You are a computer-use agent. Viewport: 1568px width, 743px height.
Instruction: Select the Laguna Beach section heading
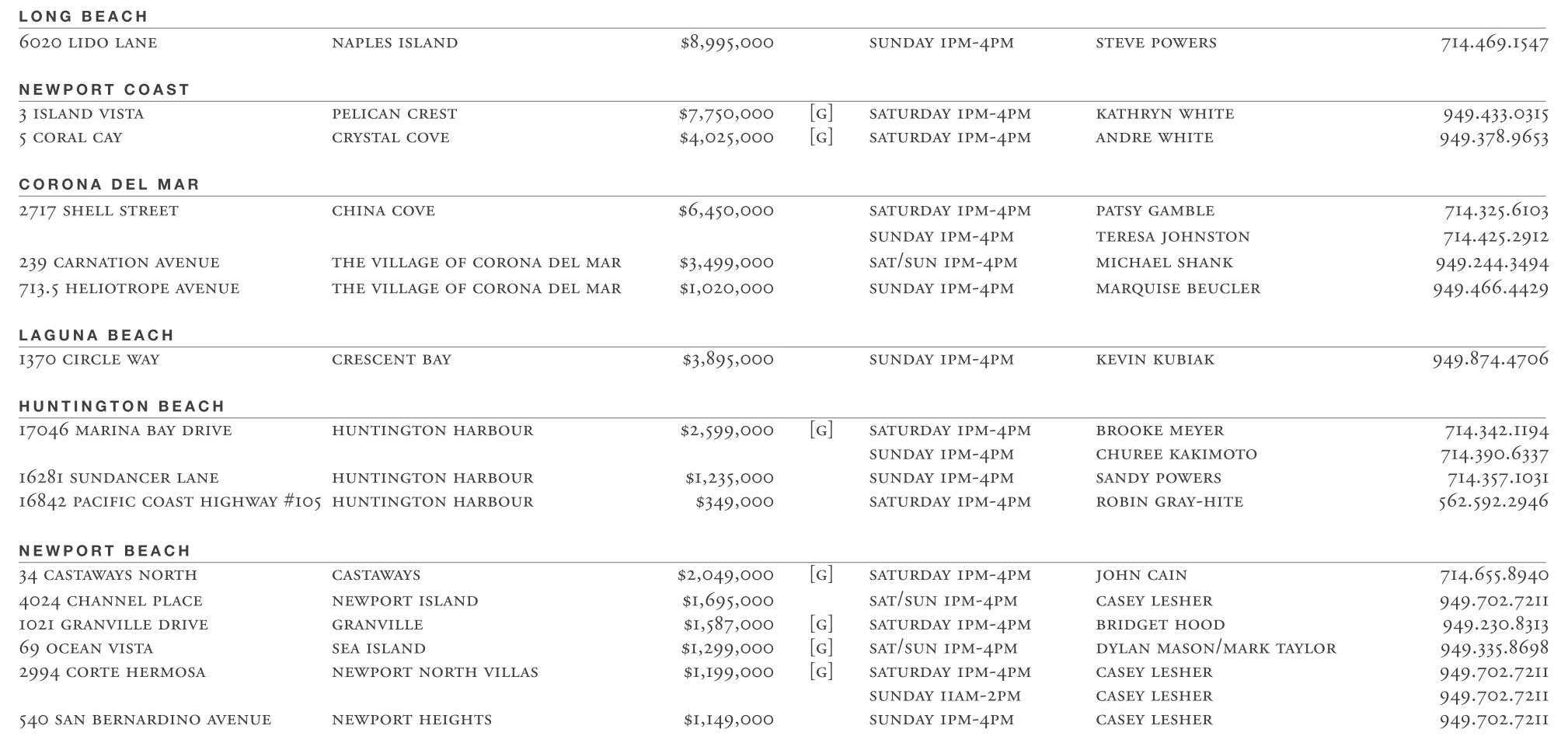click(96, 335)
